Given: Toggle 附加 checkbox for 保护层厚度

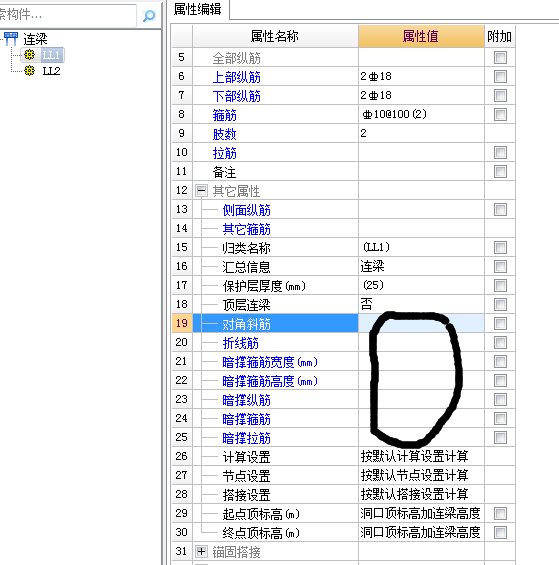Looking at the screenshot, I should pos(500,285).
